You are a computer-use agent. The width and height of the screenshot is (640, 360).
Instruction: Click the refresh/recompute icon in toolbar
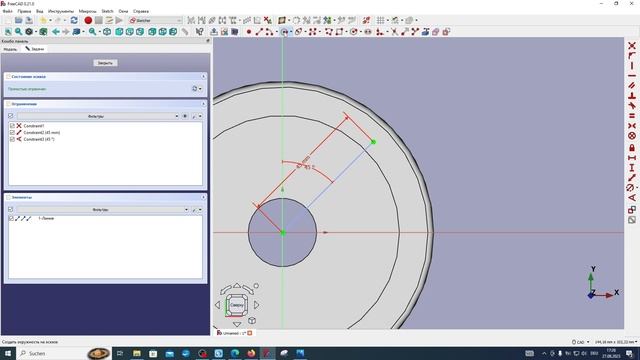74,20
